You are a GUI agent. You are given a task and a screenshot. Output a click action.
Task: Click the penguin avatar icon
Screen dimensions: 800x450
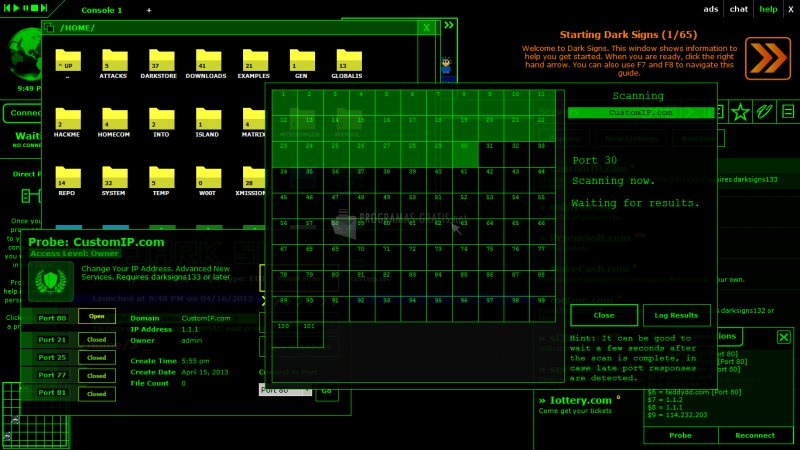click(x=446, y=65)
